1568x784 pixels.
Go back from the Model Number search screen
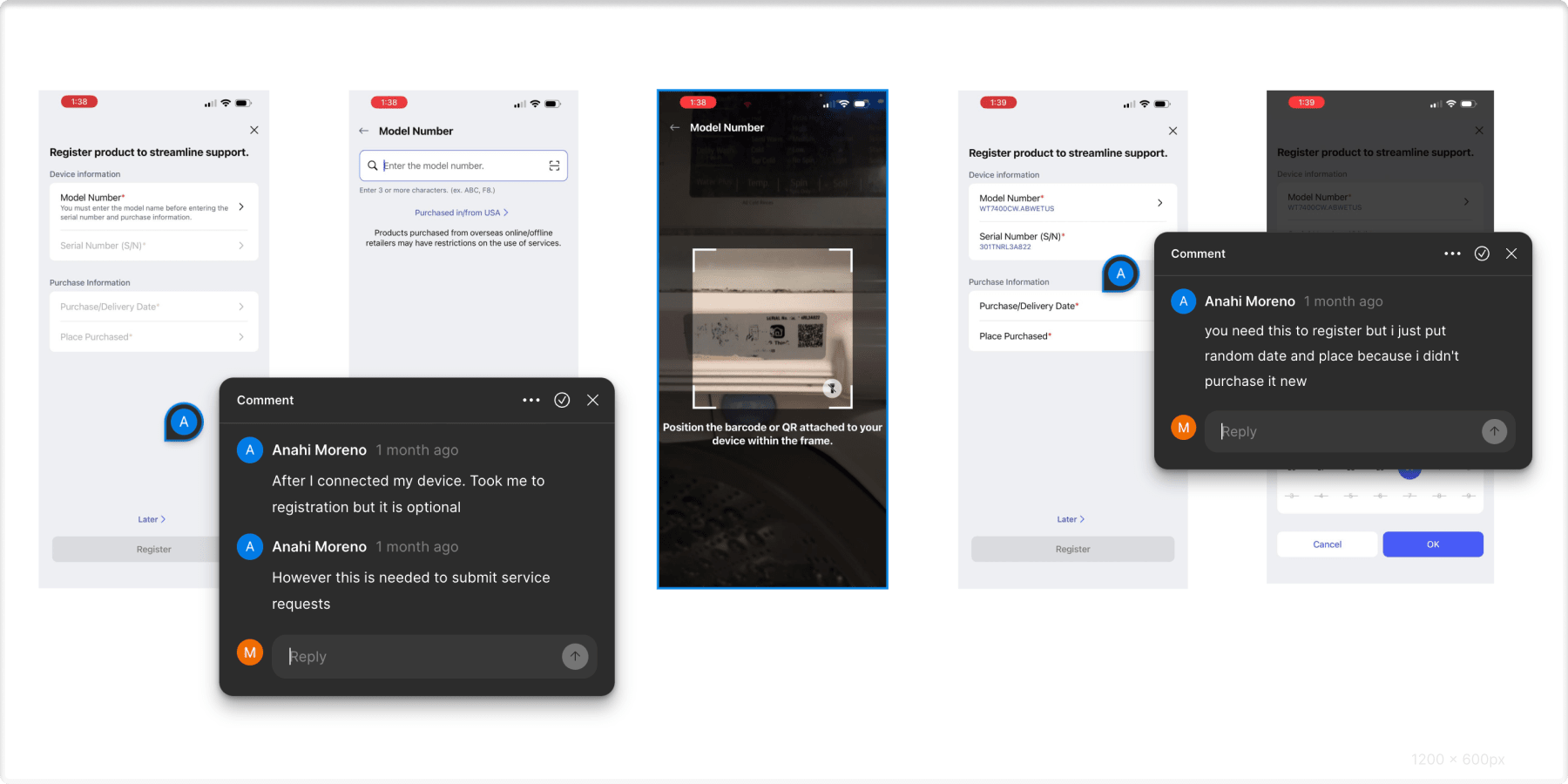[x=364, y=132]
